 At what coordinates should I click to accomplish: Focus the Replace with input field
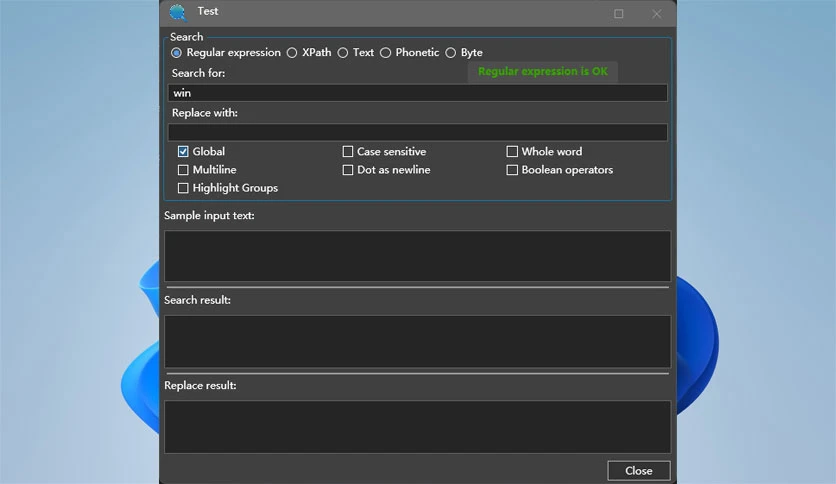point(417,132)
